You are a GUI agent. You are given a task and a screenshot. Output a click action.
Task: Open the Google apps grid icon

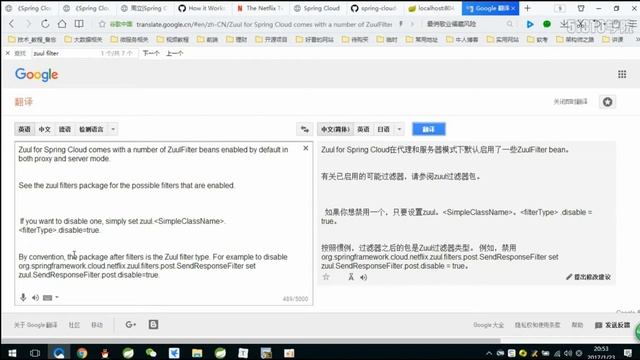click(x=622, y=74)
